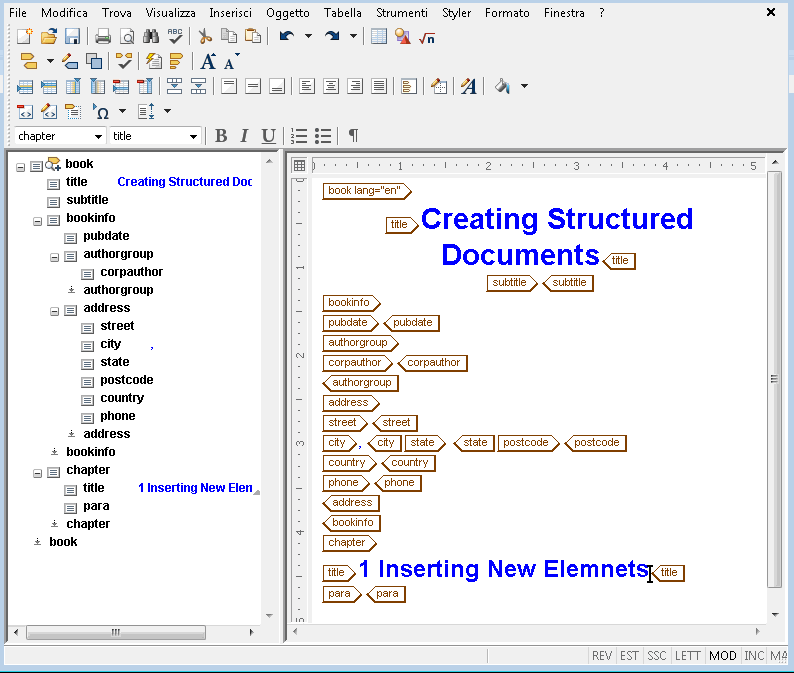The image size is (794, 673).
Task: Click the Print icon
Action: pos(103,36)
